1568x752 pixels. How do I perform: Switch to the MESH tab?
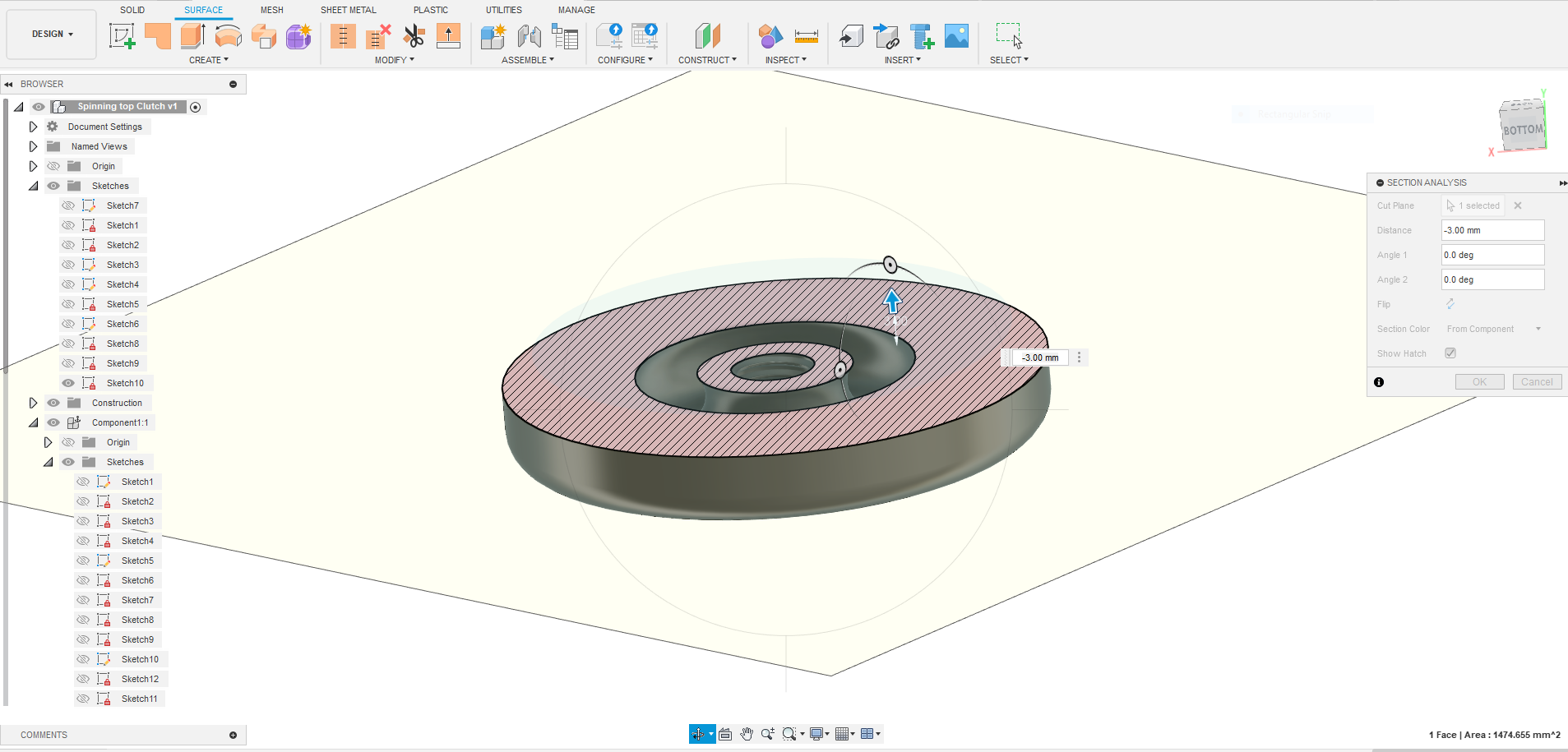pos(272,10)
